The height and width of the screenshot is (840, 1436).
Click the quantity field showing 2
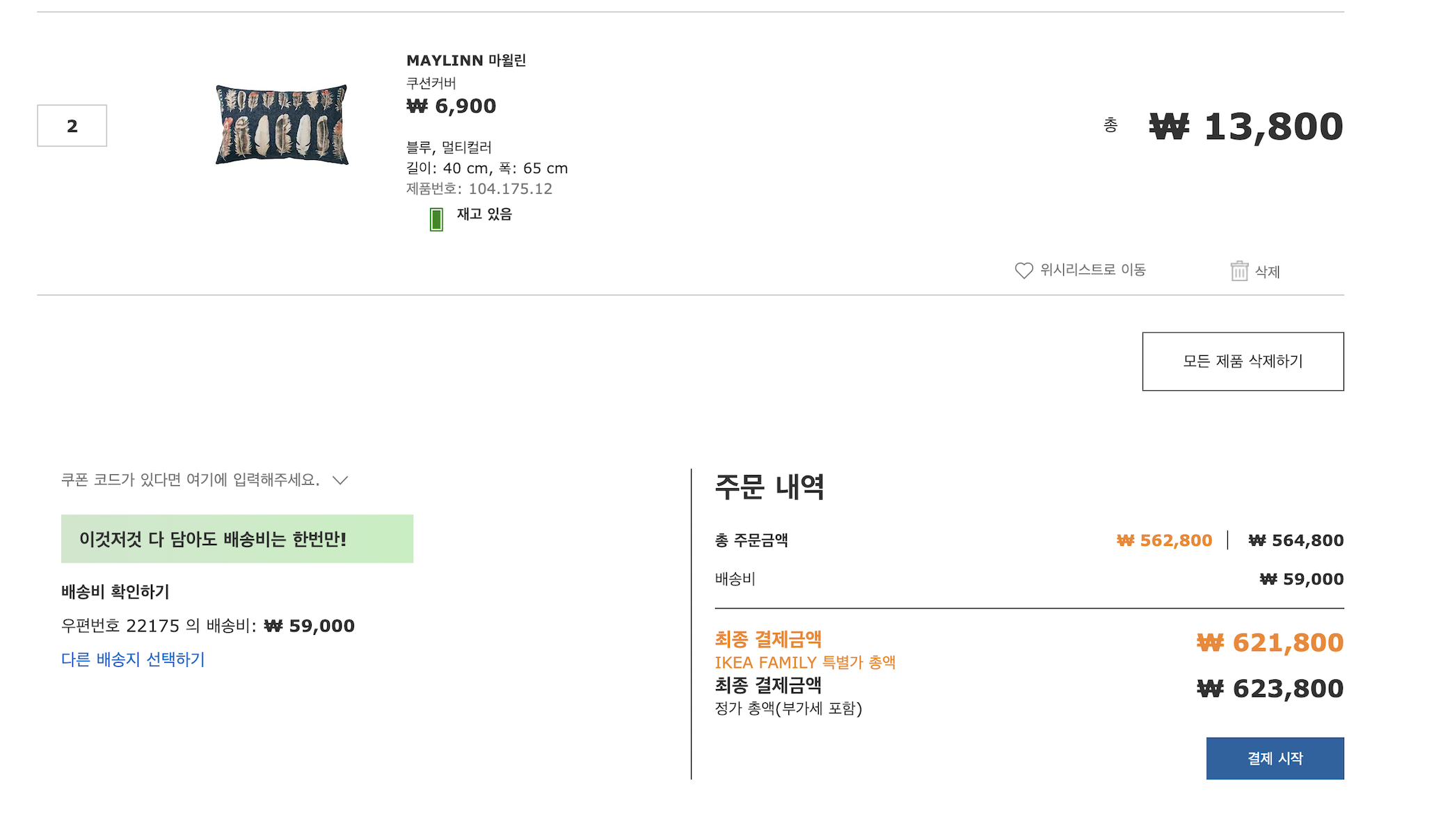[72, 126]
